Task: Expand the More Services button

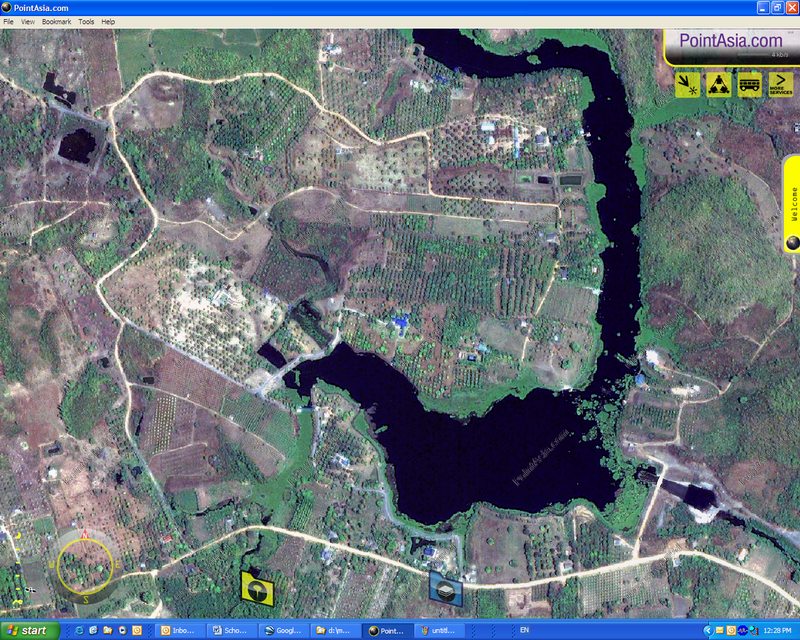Action: 780,85
